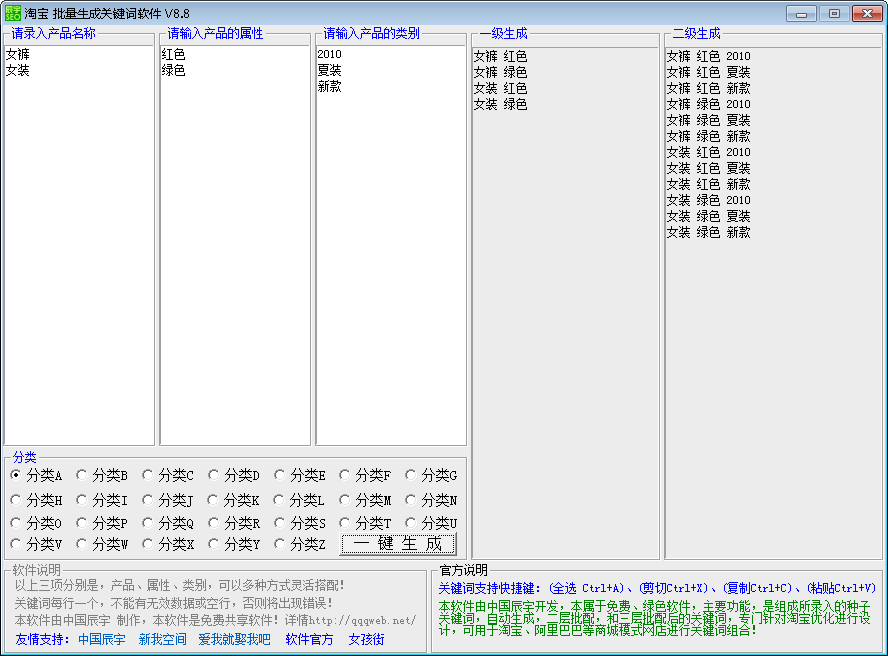This screenshot has width=888, height=656.
Task: Pick category 分类K
Action: click(233, 500)
